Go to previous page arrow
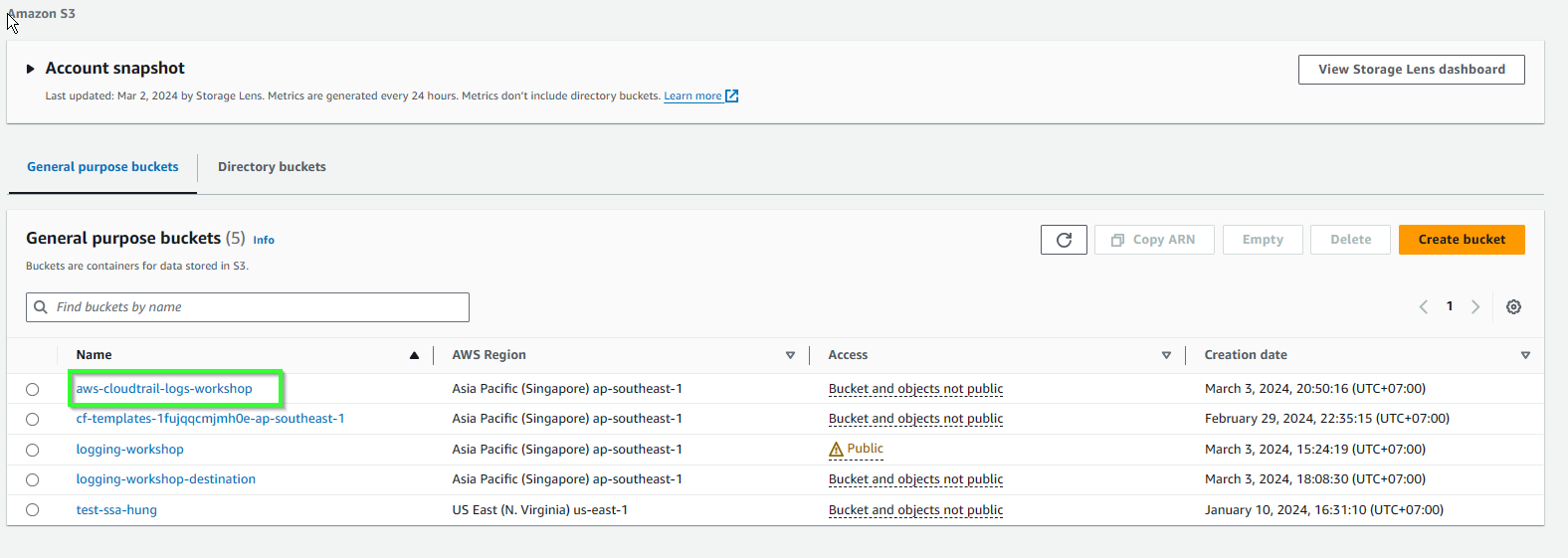 (1424, 307)
